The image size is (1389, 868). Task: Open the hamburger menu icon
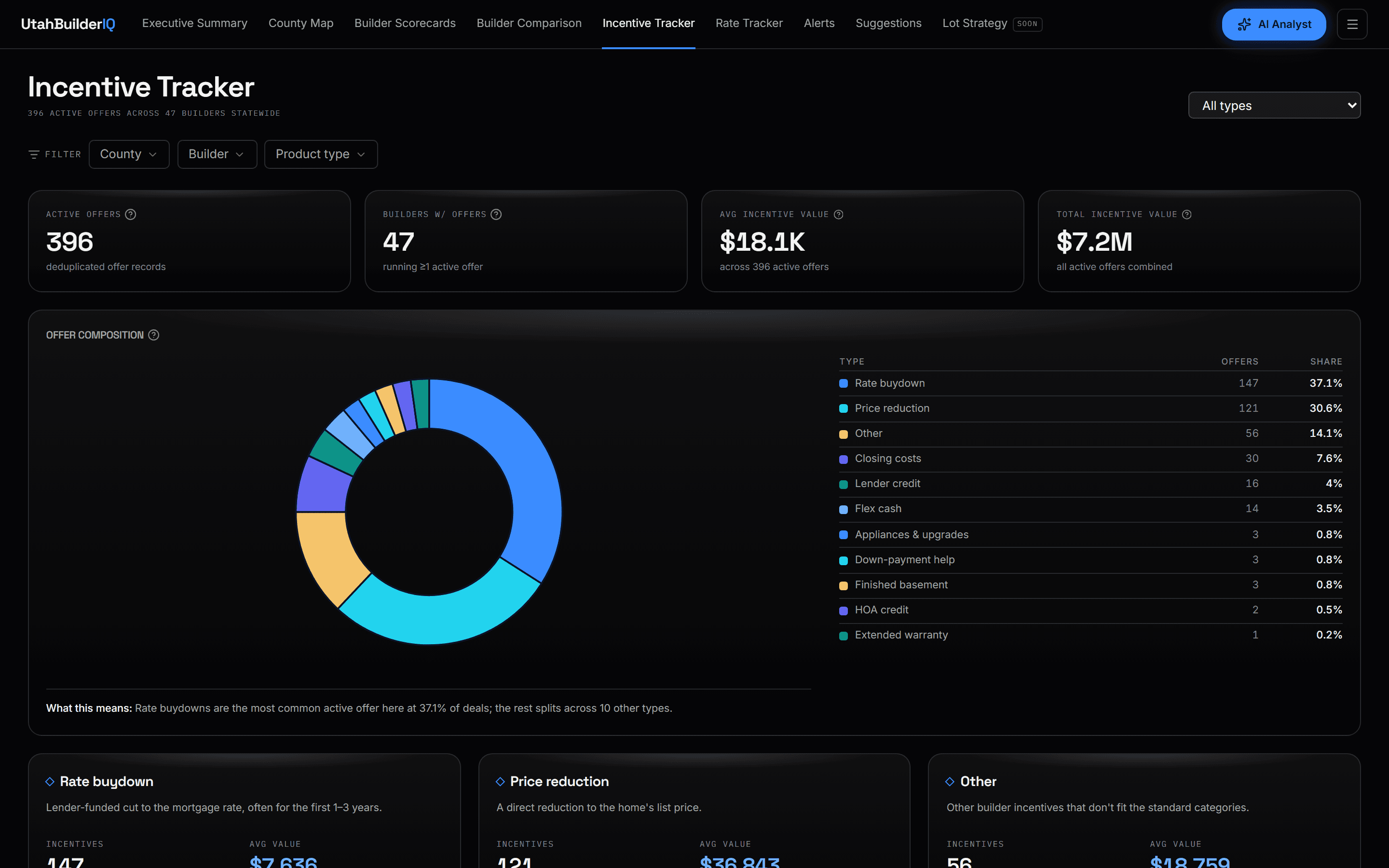[x=1352, y=24]
